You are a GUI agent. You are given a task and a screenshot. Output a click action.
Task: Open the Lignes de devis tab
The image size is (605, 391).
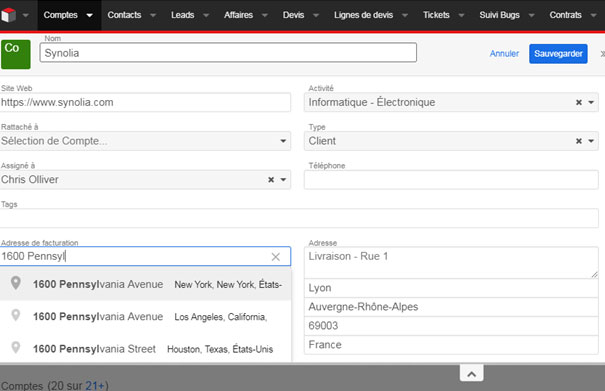(363, 15)
